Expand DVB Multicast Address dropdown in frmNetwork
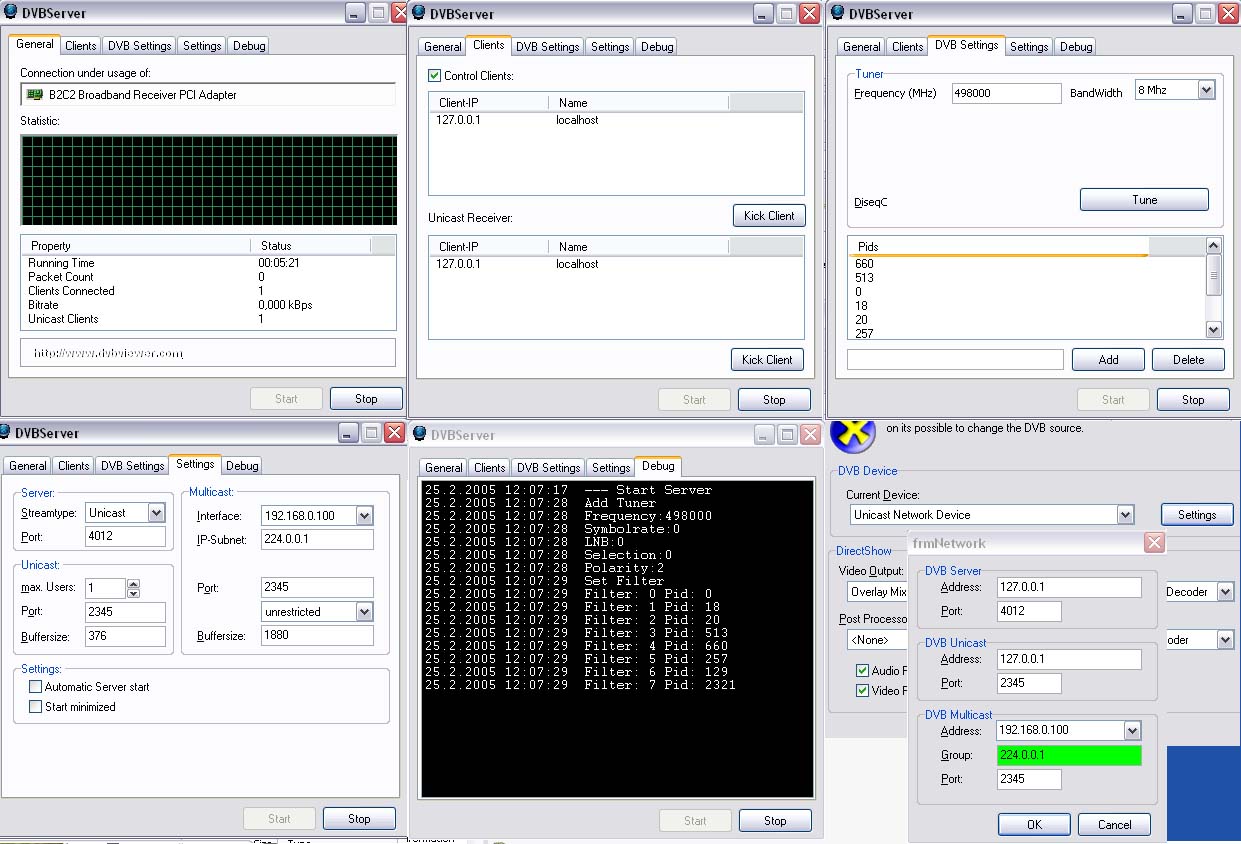The height and width of the screenshot is (844, 1241). click(1133, 730)
